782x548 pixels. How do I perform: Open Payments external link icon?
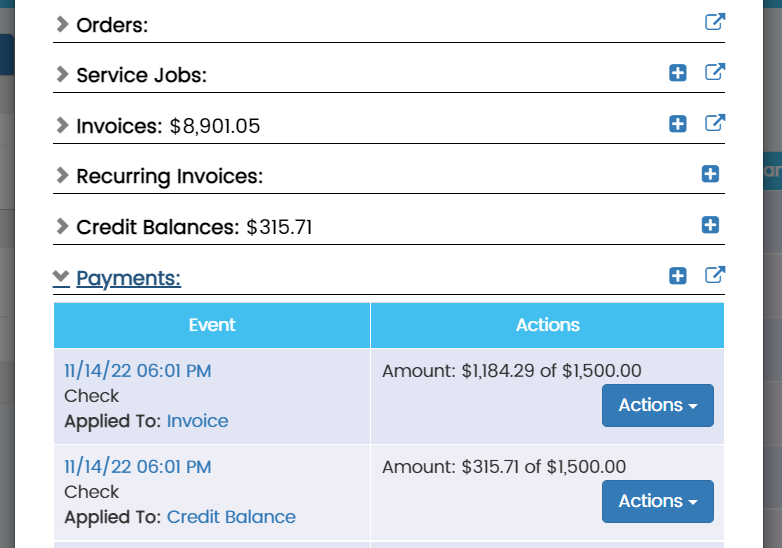[714, 275]
